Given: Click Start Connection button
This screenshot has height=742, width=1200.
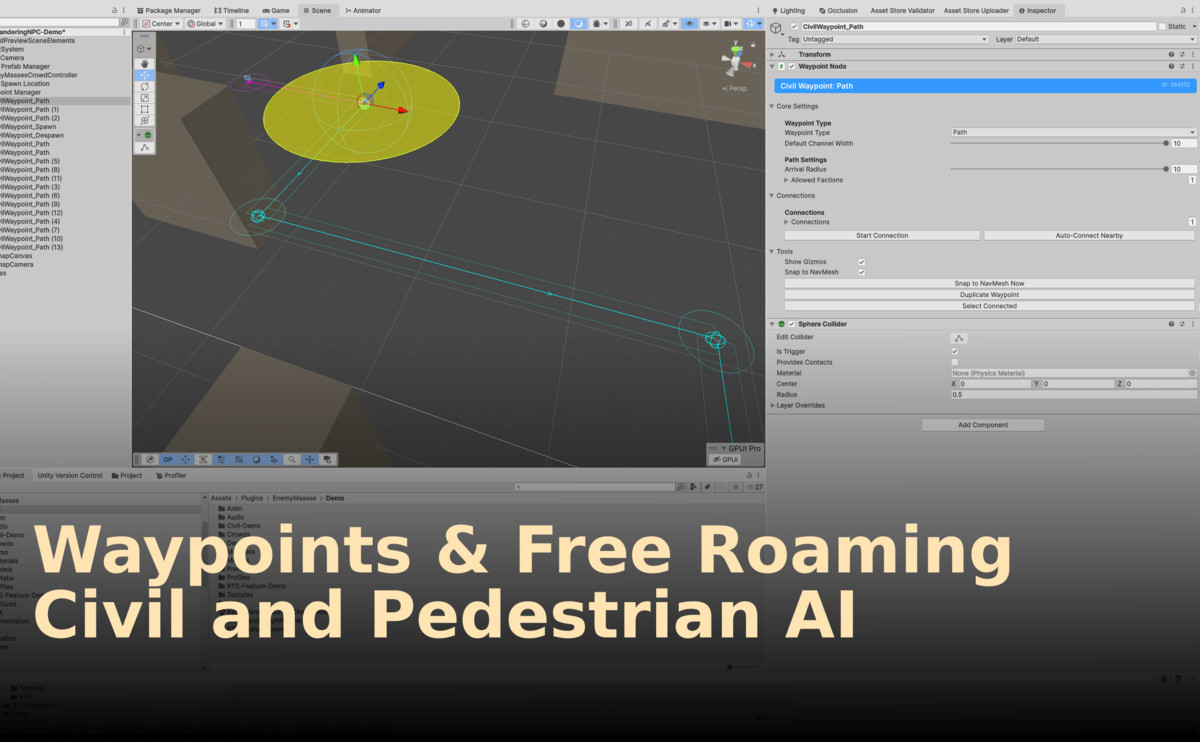Looking at the screenshot, I should (882, 236).
